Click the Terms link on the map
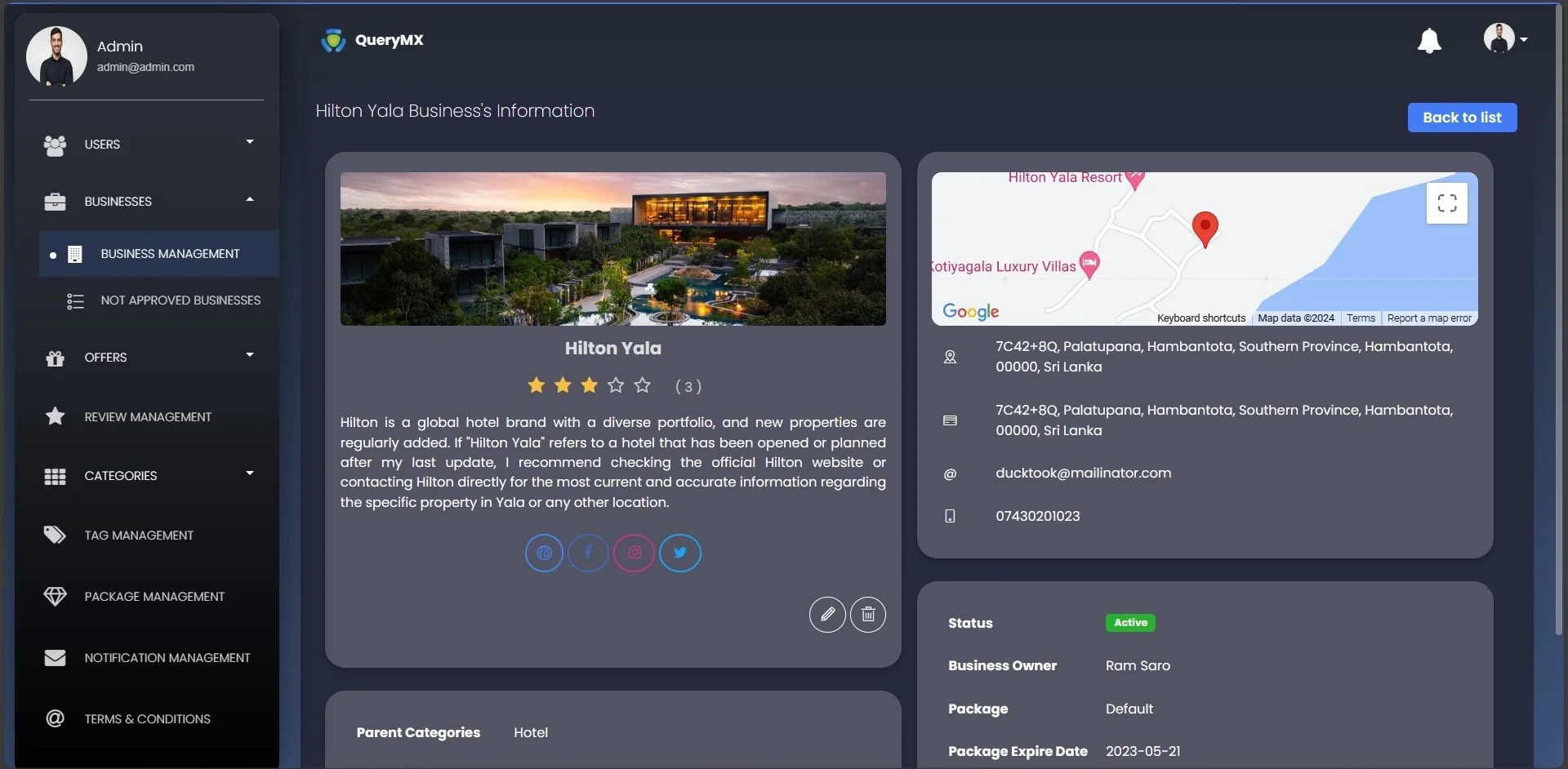This screenshot has width=1568, height=769. [x=1360, y=318]
